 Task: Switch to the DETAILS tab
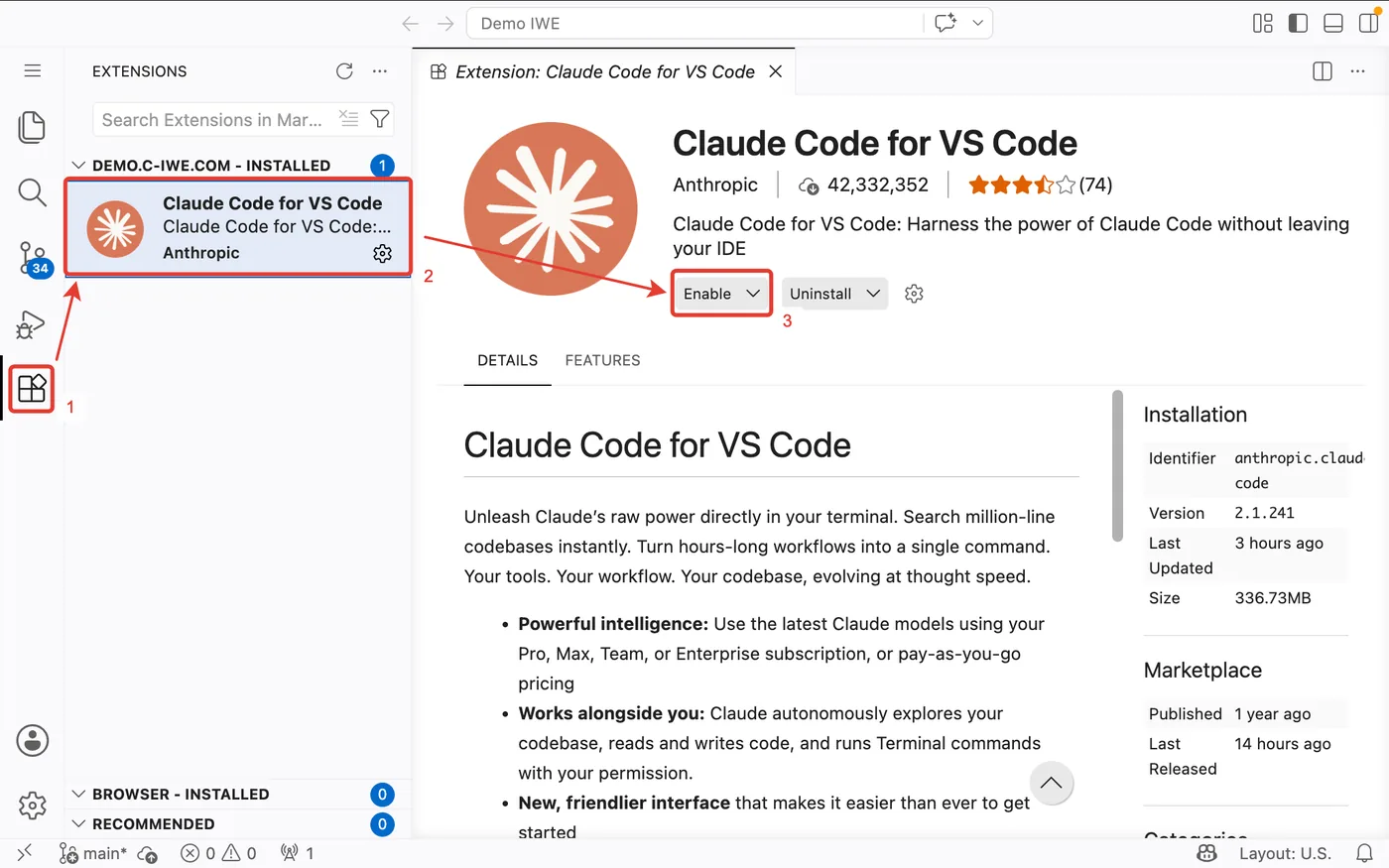507,360
